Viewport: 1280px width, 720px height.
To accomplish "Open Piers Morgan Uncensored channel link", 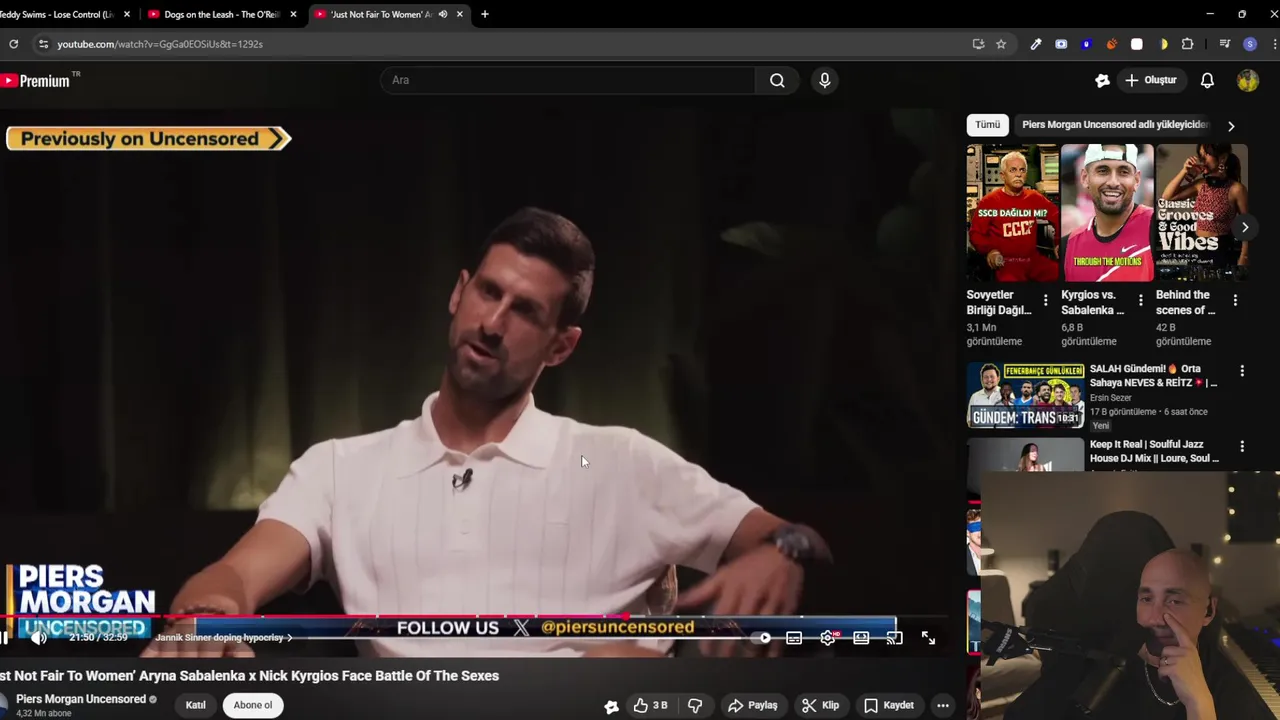I will tap(81, 699).
